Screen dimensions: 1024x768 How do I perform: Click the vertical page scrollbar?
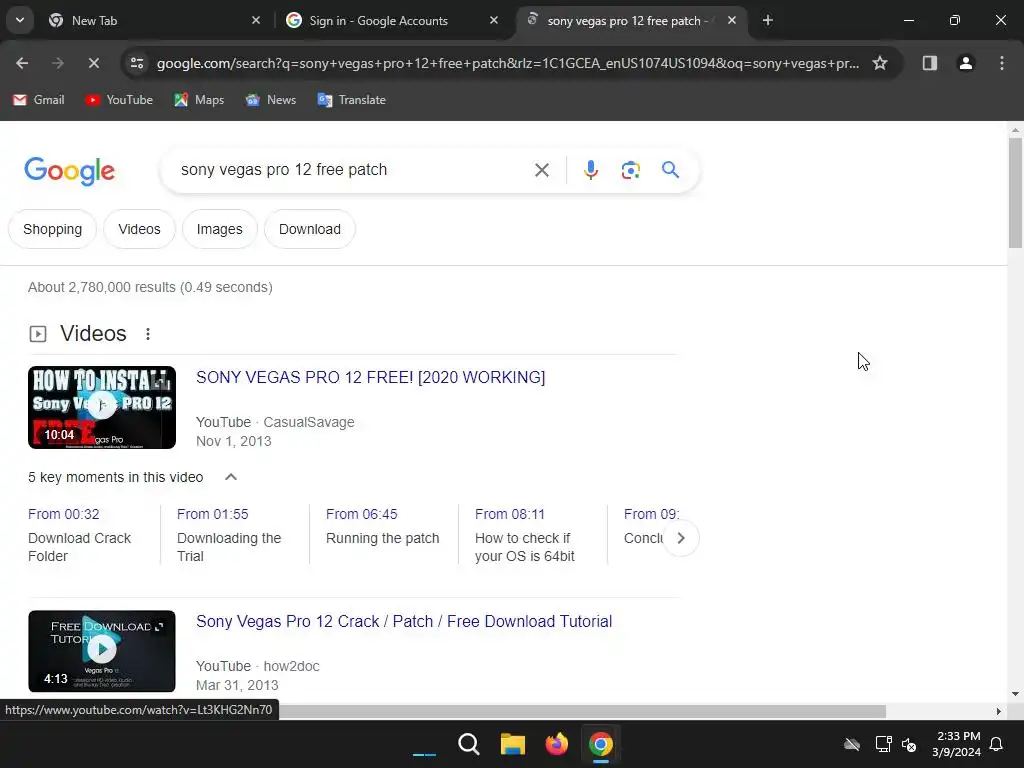(1015, 193)
